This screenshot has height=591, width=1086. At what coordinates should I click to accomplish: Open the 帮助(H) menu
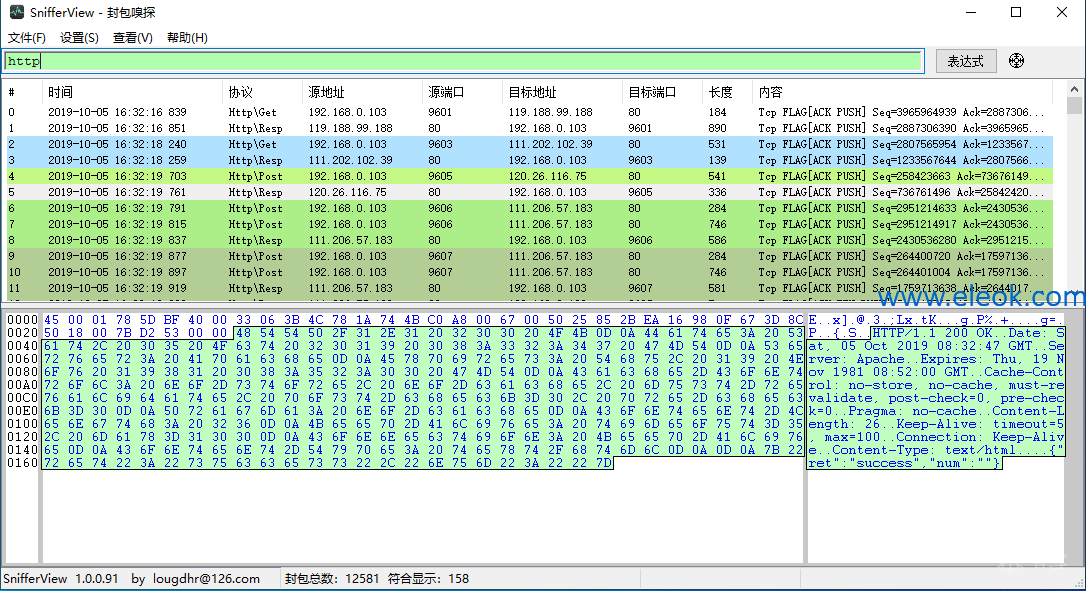(x=187, y=37)
